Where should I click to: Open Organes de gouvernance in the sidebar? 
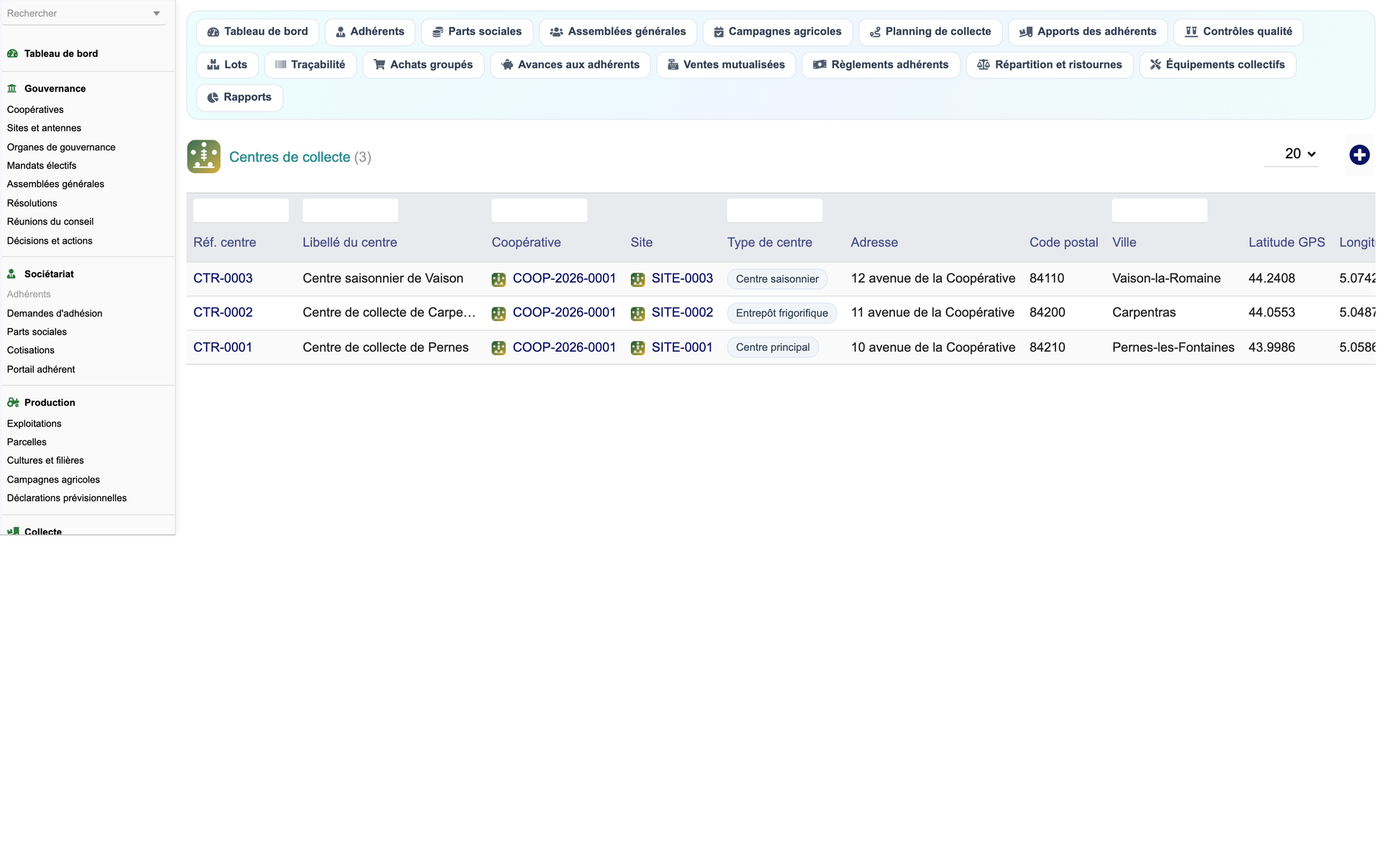61,147
